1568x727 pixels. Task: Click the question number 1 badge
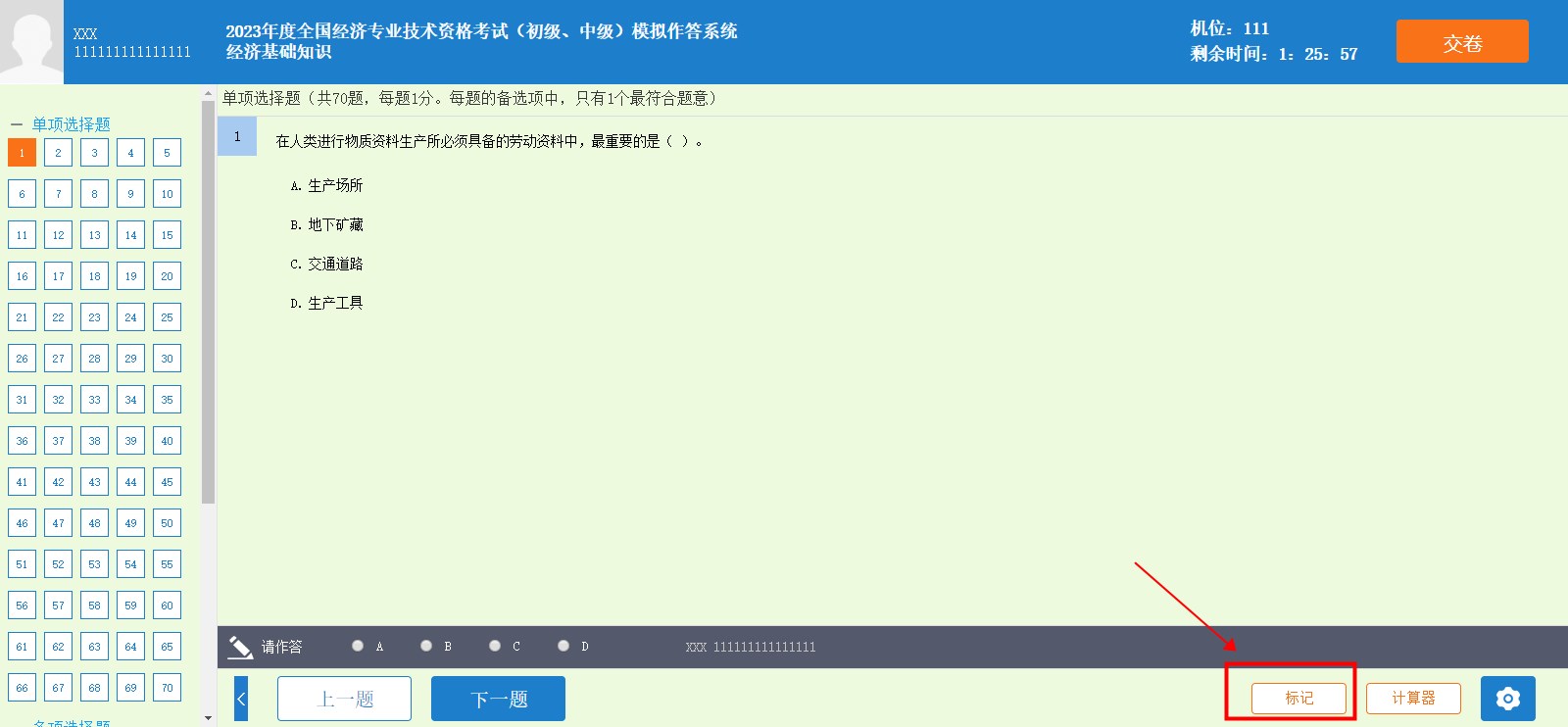point(237,136)
